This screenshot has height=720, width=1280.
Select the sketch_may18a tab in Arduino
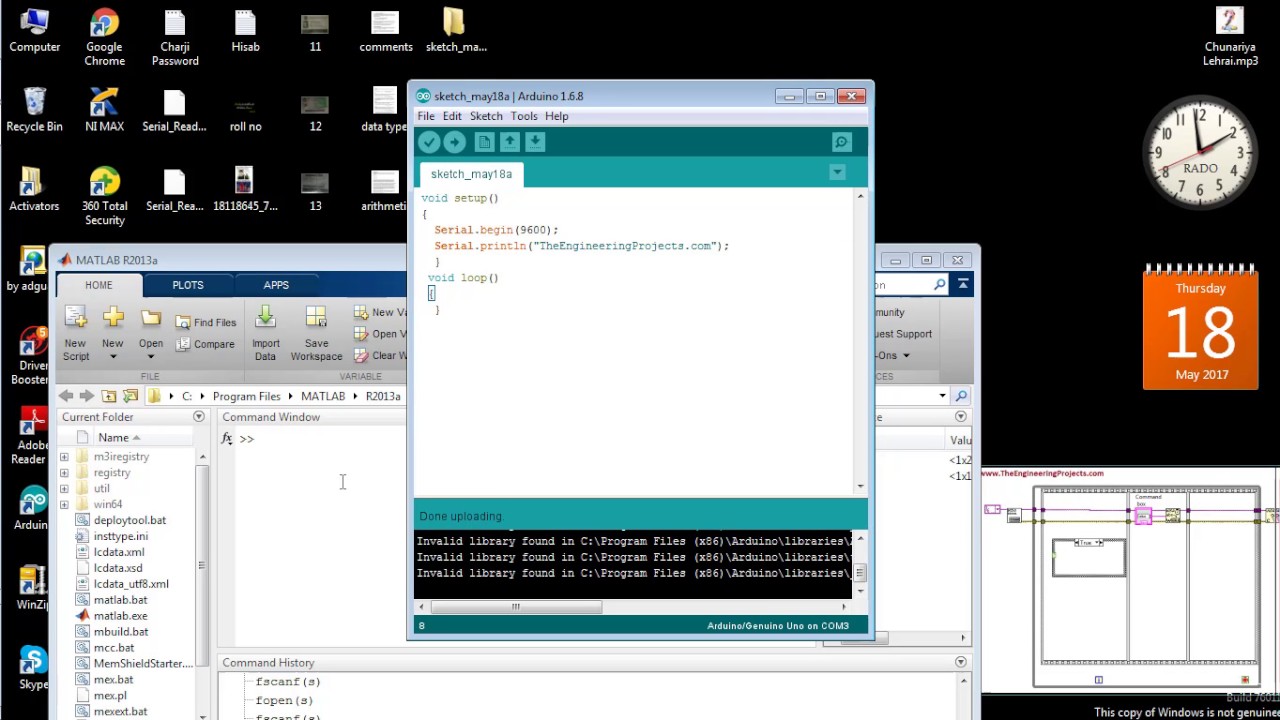click(471, 174)
